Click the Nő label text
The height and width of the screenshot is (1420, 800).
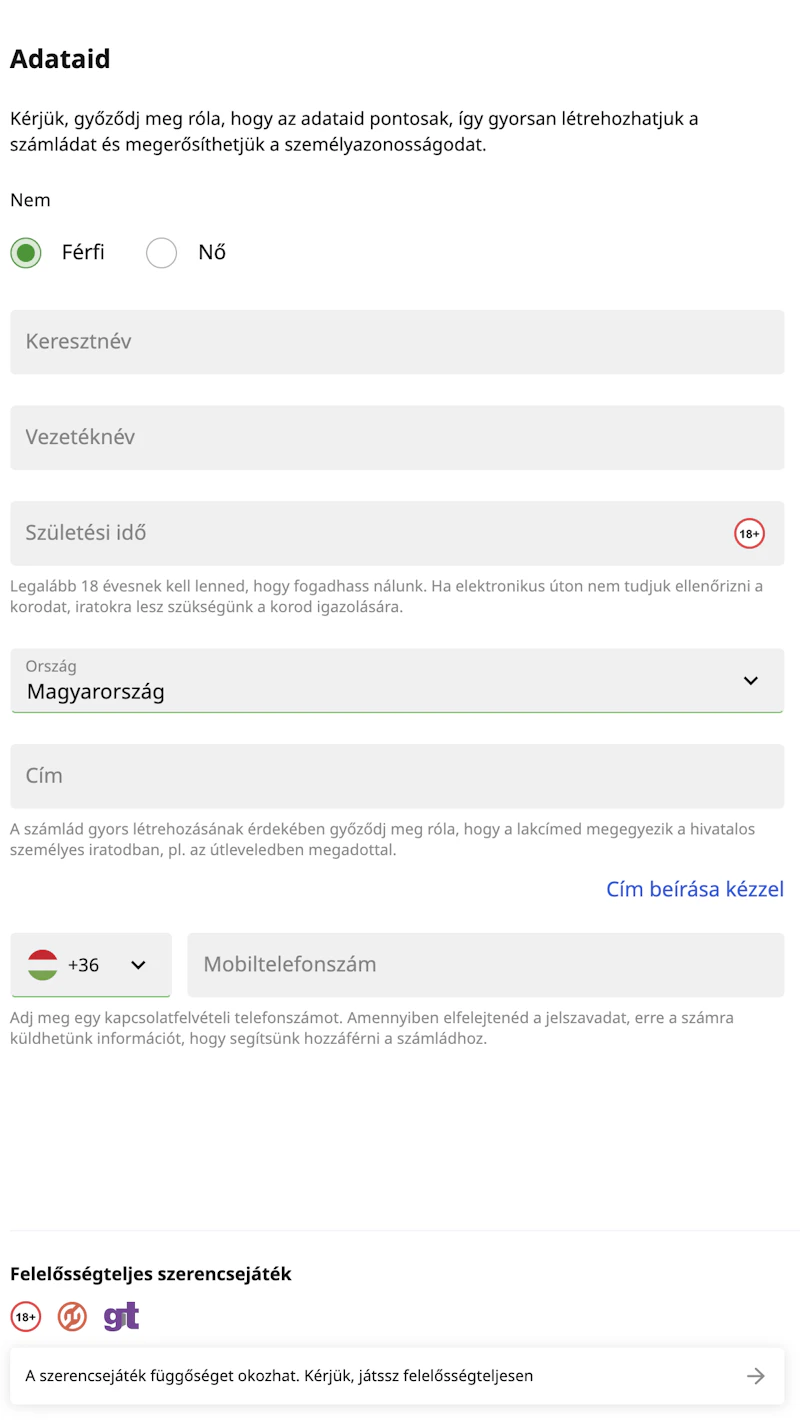click(x=212, y=253)
